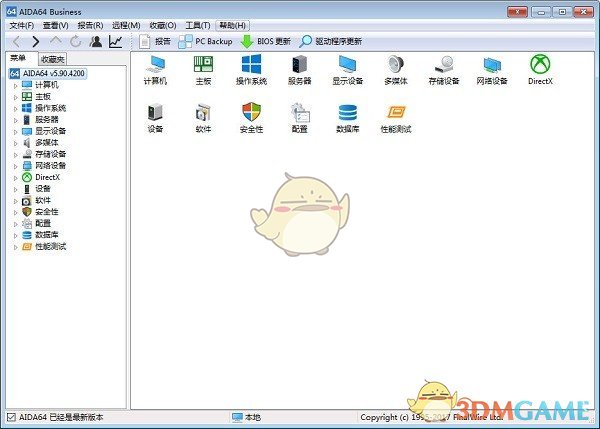Click the refresh icon in toolbar

75,41
